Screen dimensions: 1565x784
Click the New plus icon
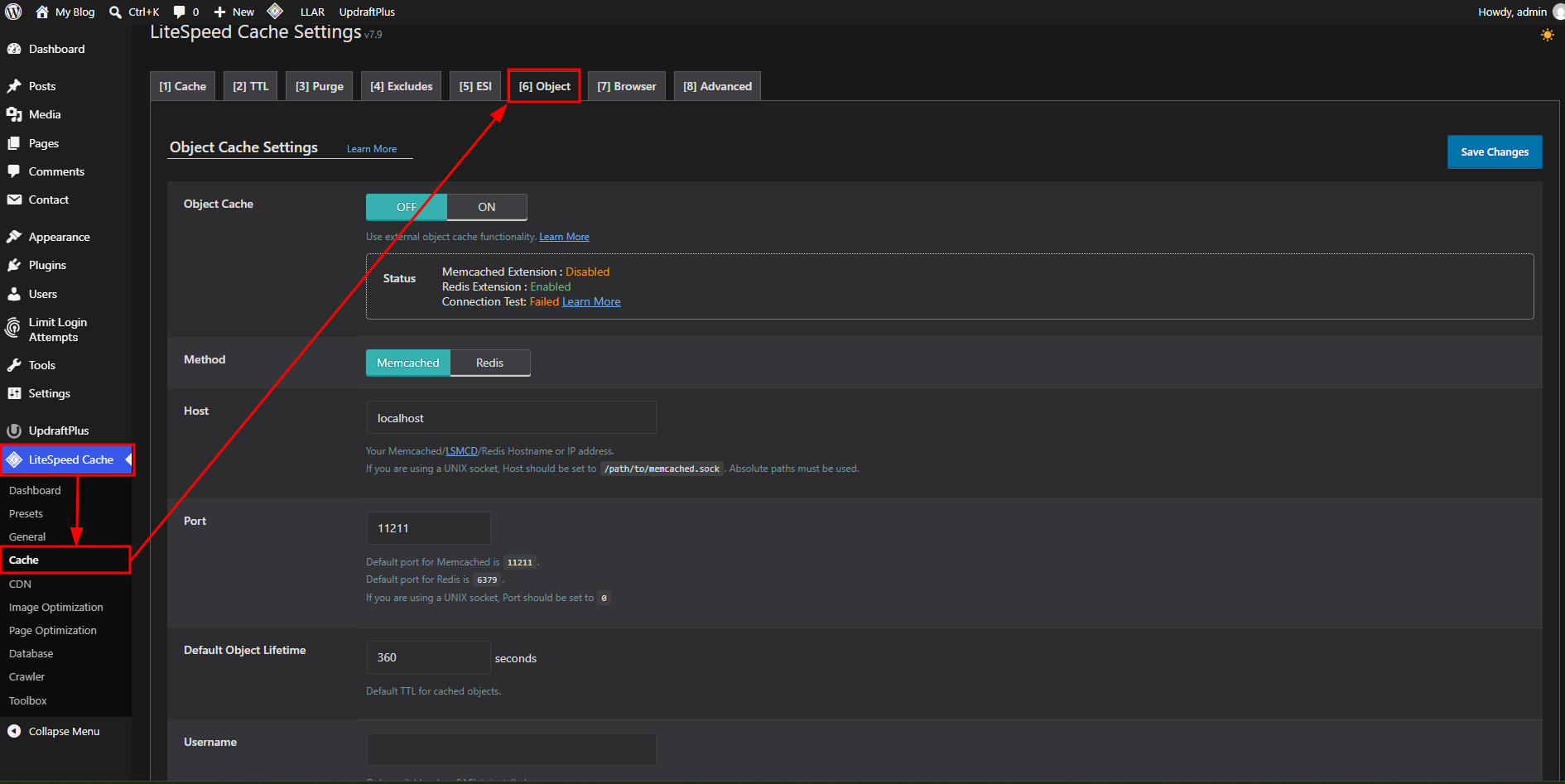pyautogui.click(x=220, y=12)
